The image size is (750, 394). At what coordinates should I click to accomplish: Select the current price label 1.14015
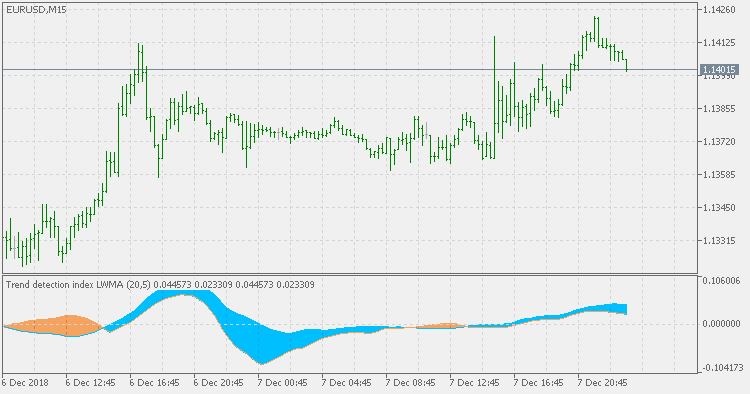(x=719, y=70)
